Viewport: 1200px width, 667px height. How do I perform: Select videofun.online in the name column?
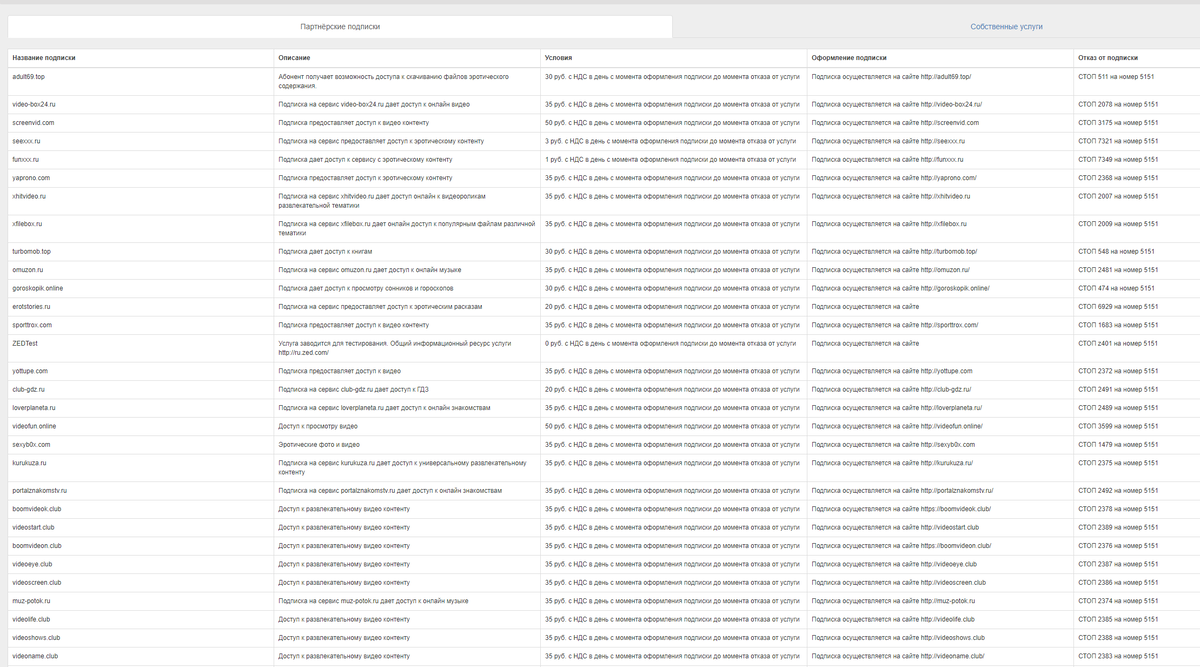(x=34, y=426)
